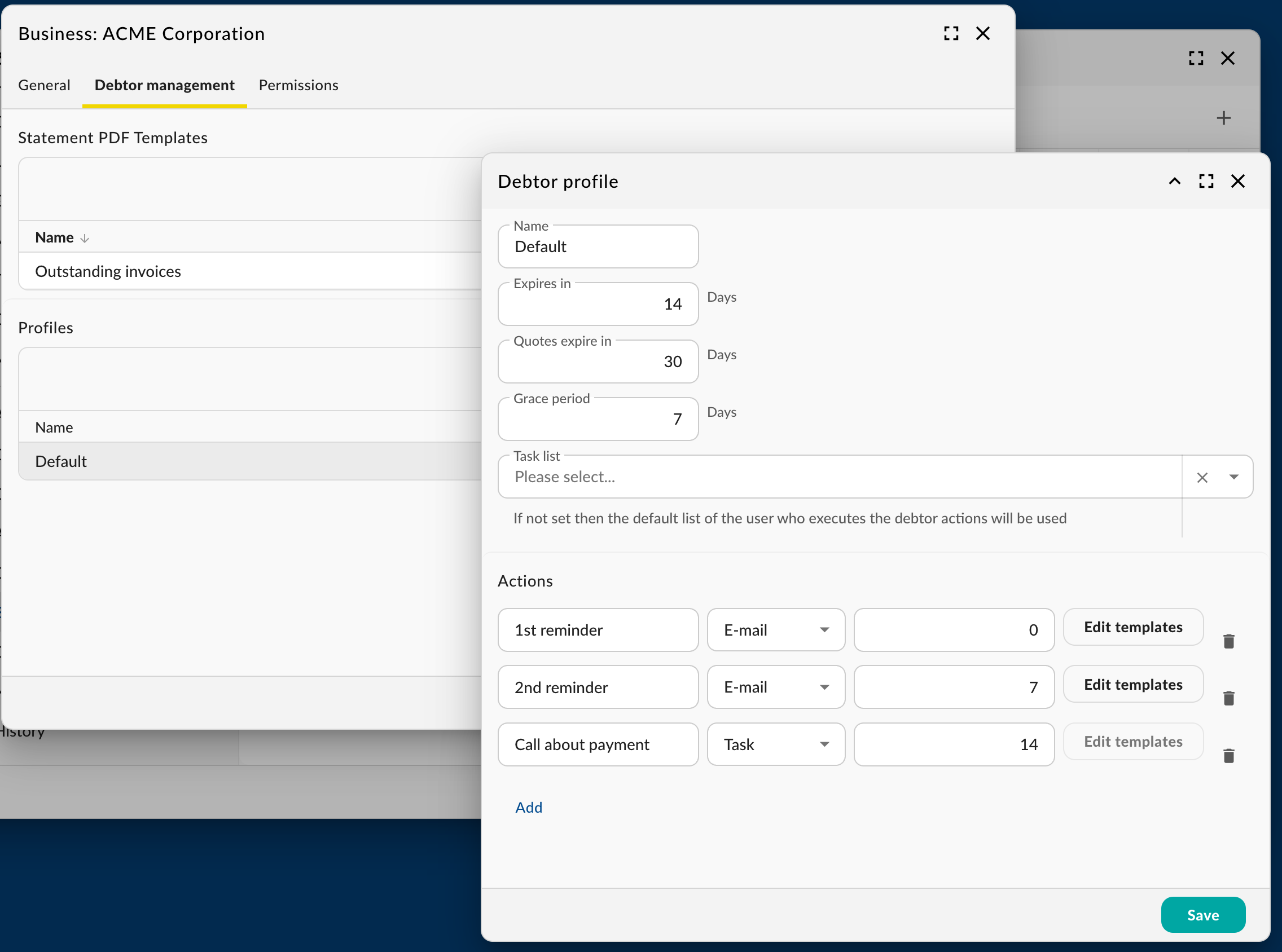Edit templates for Call about payment
Image resolution: width=1282 pixels, height=952 pixels.
pos(1133,742)
